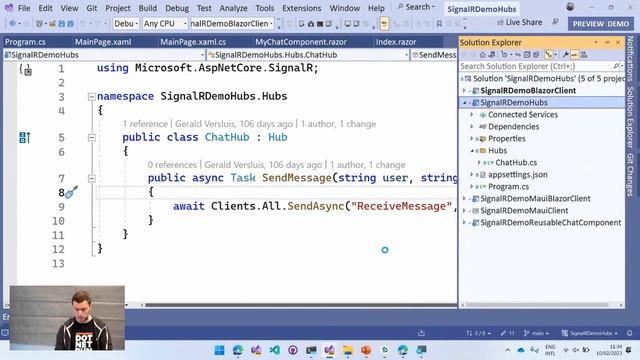
Task: Click the inheritance margin icon on line 5
Action: click(24, 138)
